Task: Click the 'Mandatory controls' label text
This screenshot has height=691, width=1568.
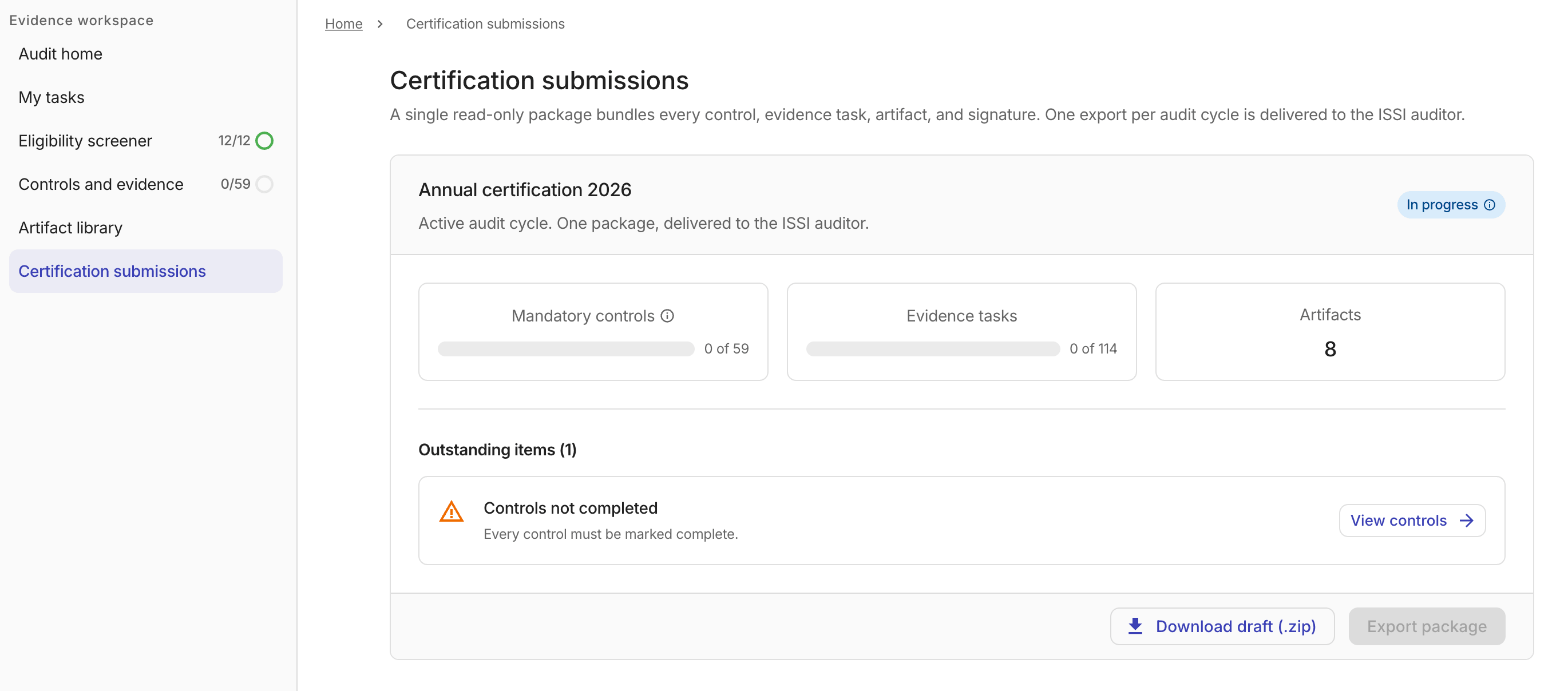Action: pos(583,316)
